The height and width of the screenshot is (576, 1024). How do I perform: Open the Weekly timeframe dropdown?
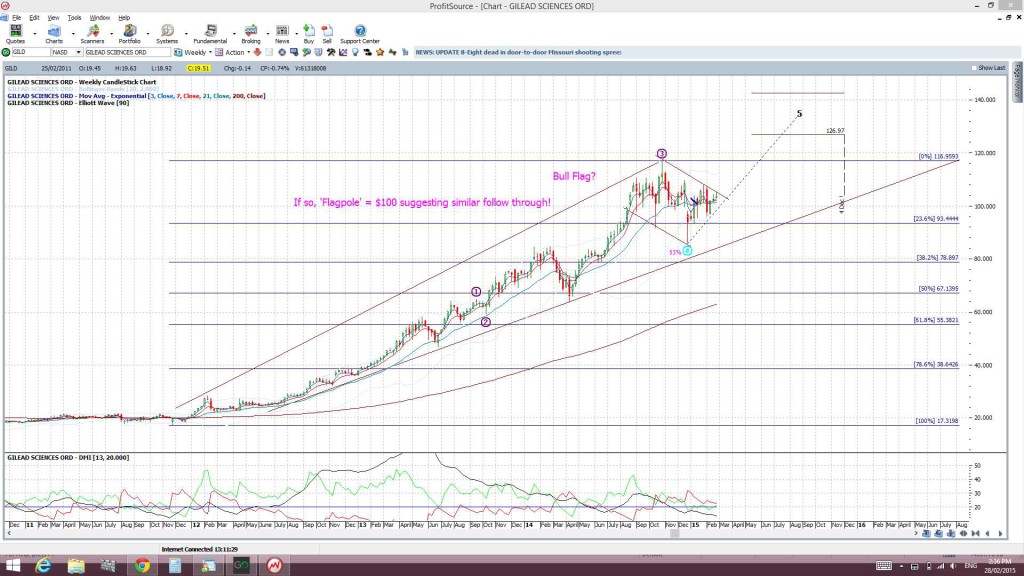click(x=210, y=52)
